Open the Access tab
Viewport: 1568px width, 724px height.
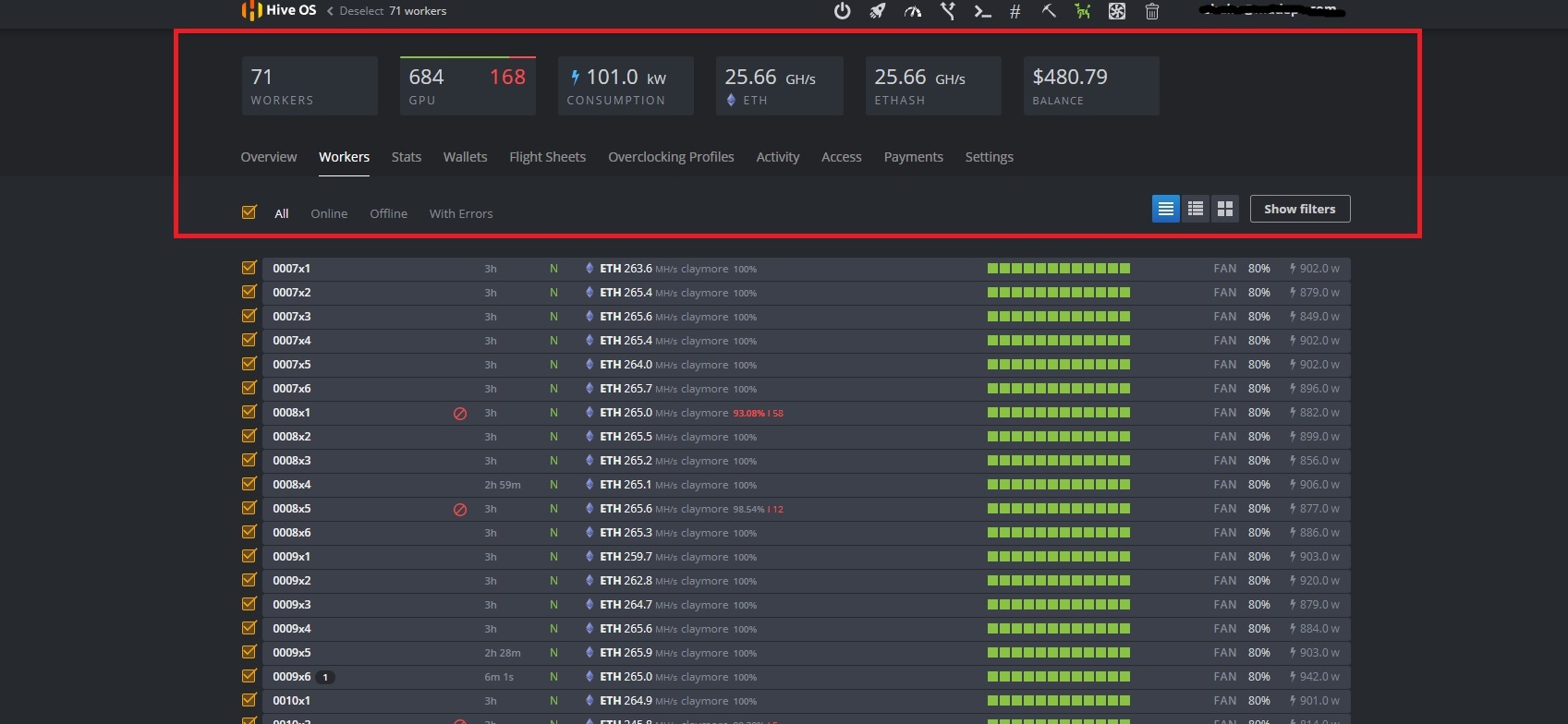(842, 157)
